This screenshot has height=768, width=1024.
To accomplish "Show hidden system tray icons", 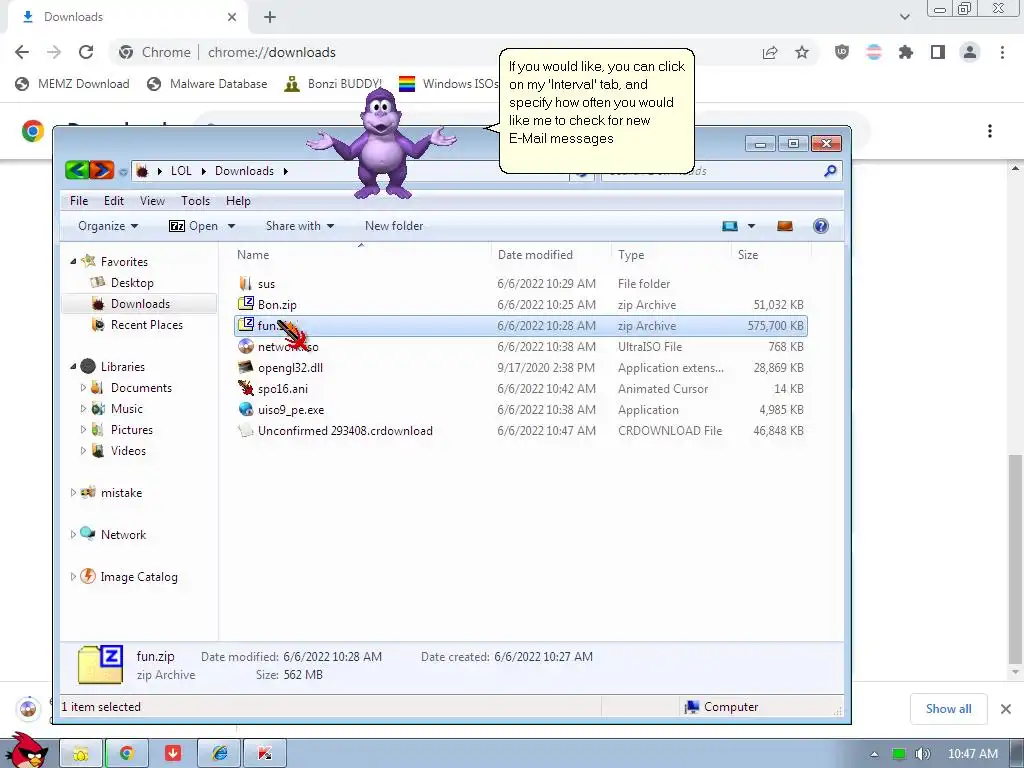I will point(874,754).
